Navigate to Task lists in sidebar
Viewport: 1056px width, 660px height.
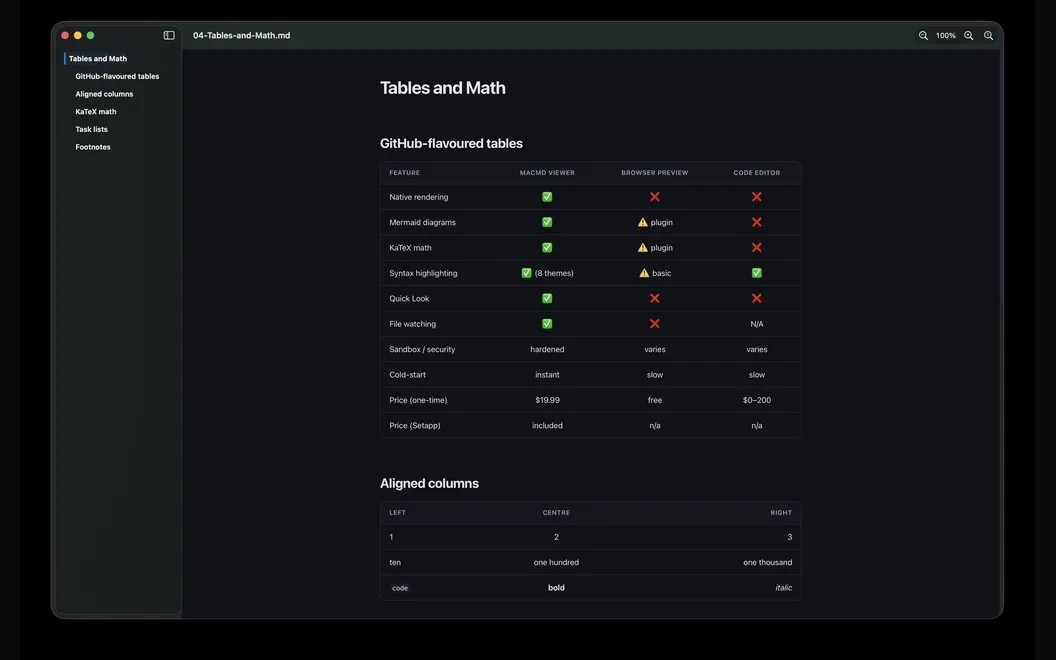92,129
